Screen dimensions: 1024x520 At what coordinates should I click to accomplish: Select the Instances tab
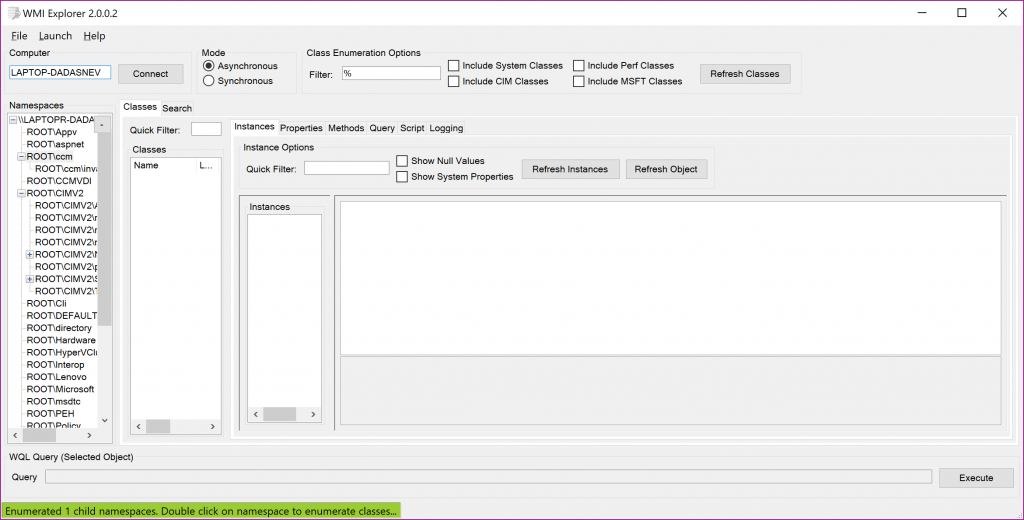coord(255,127)
